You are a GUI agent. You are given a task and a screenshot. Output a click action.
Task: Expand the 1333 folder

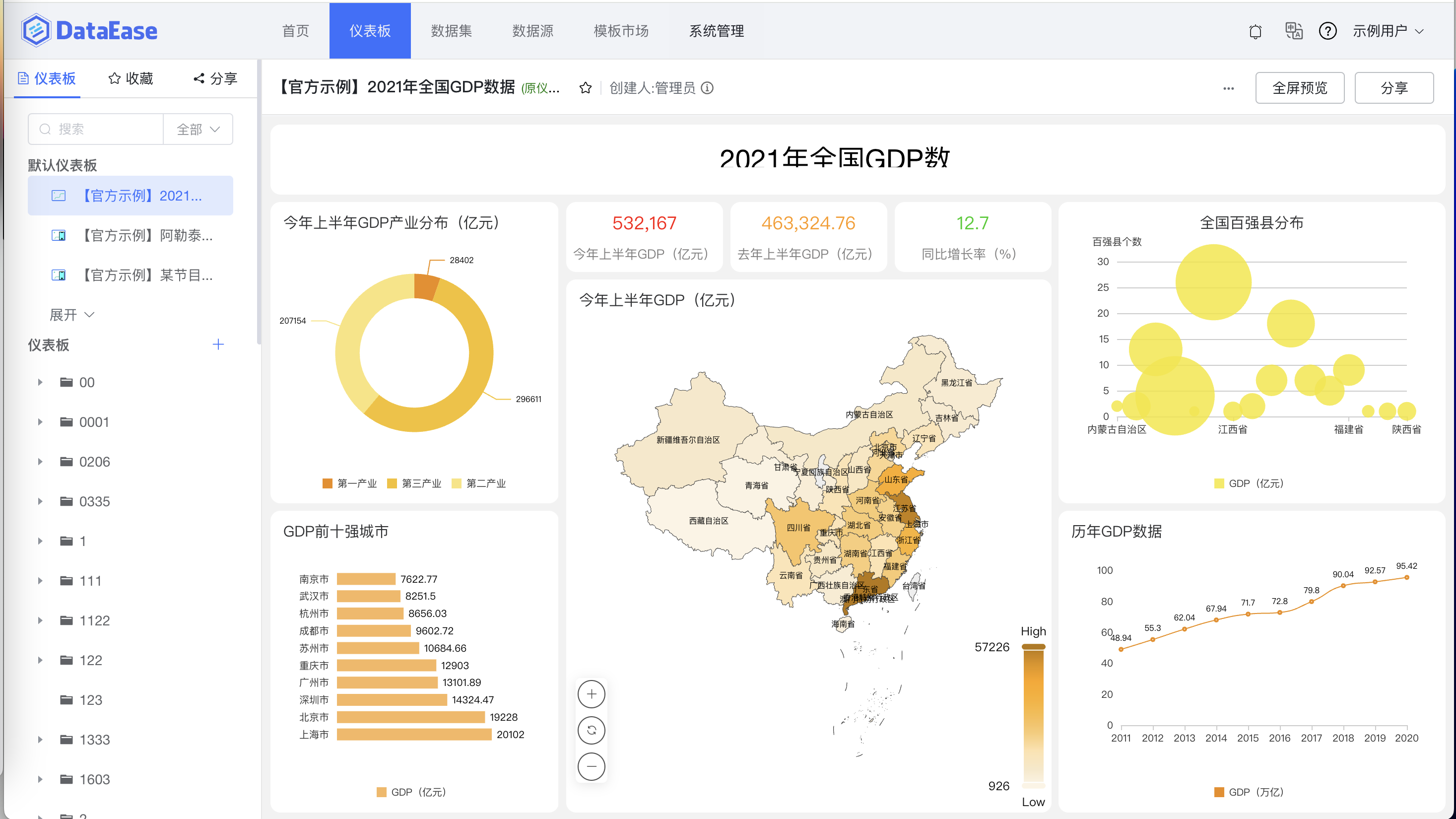point(40,739)
